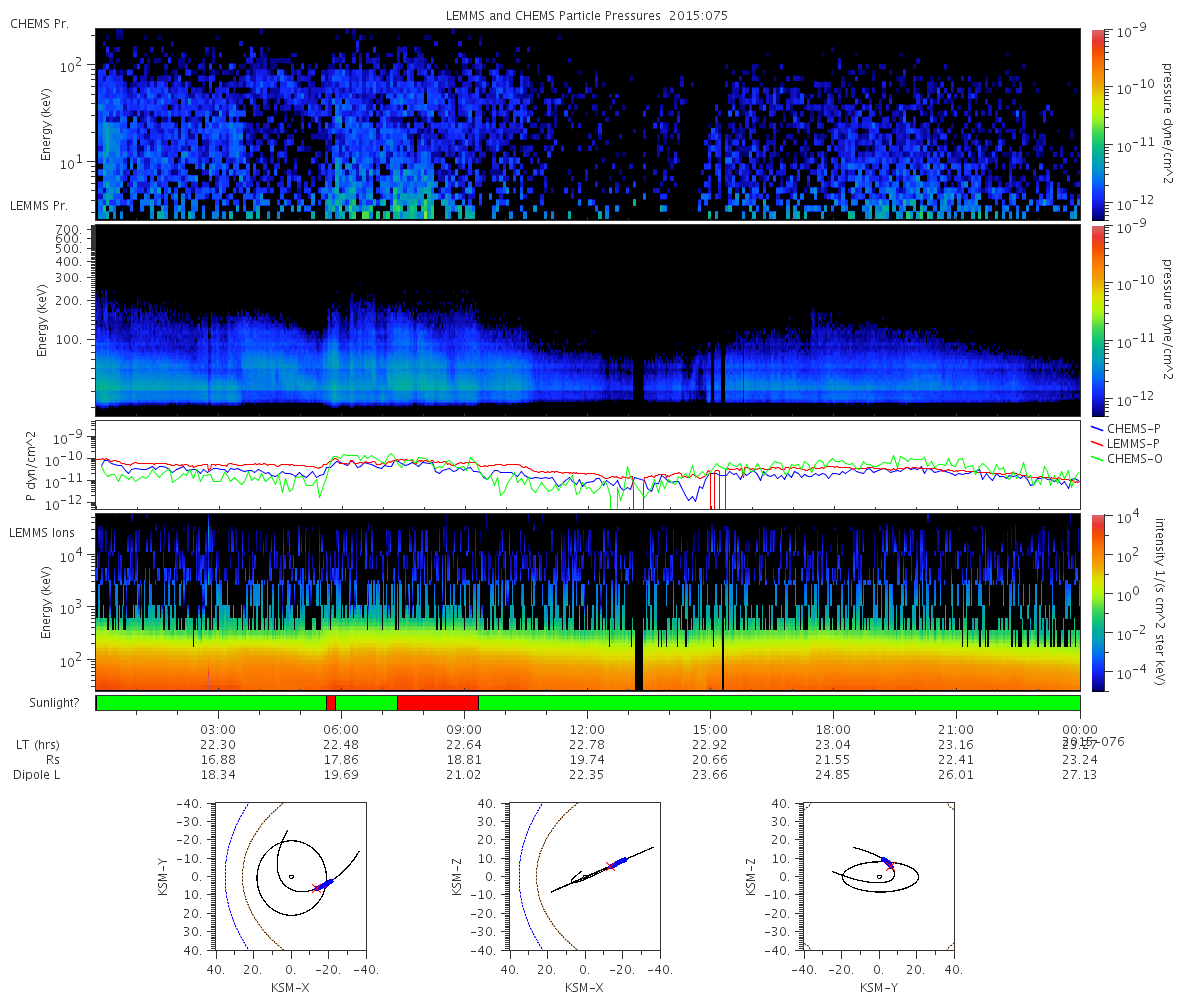Click the CHEMS-P legend entry
1200x1000 pixels.
pos(1125,428)
